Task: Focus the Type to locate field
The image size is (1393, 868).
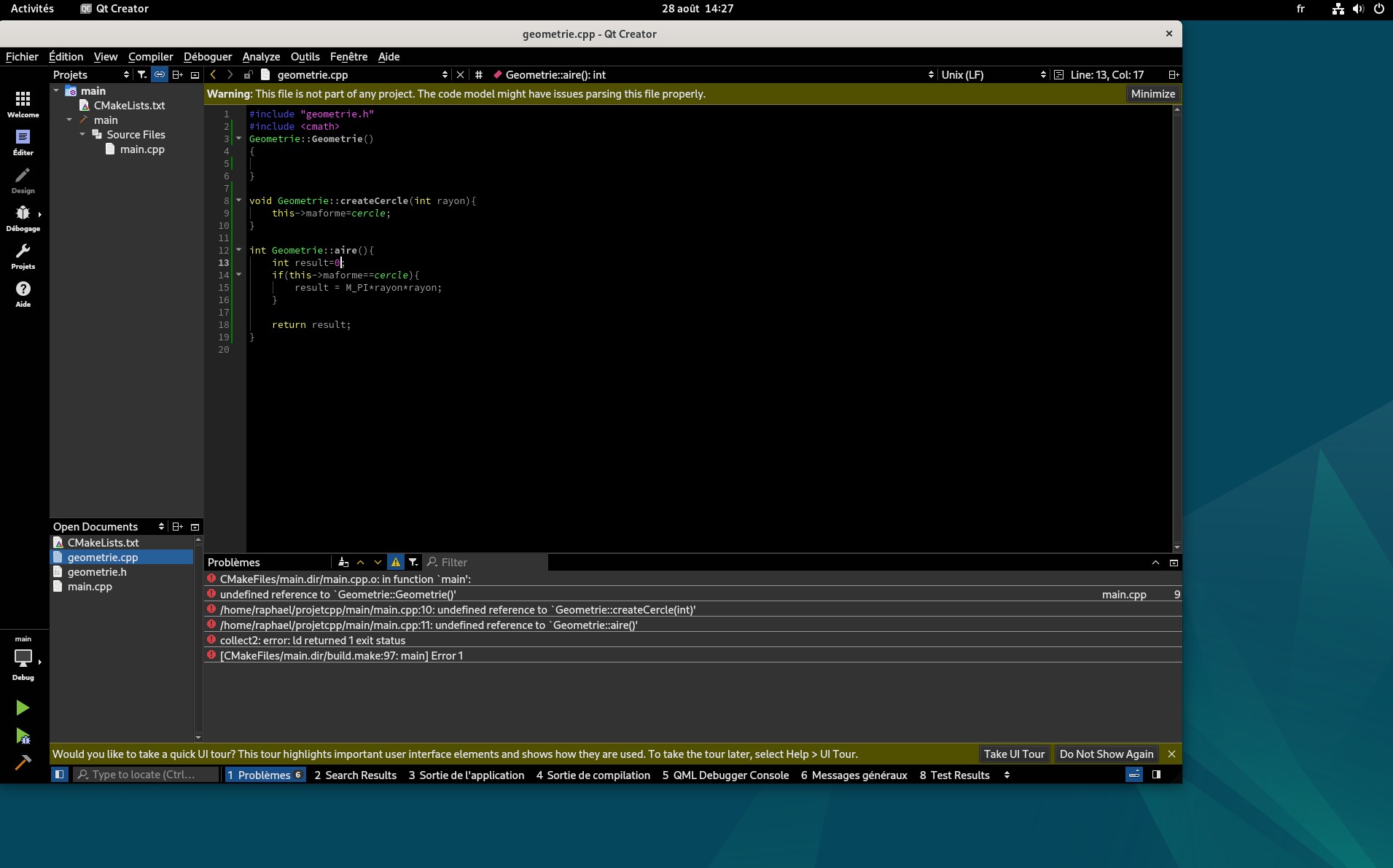Action: click(145, 775)
